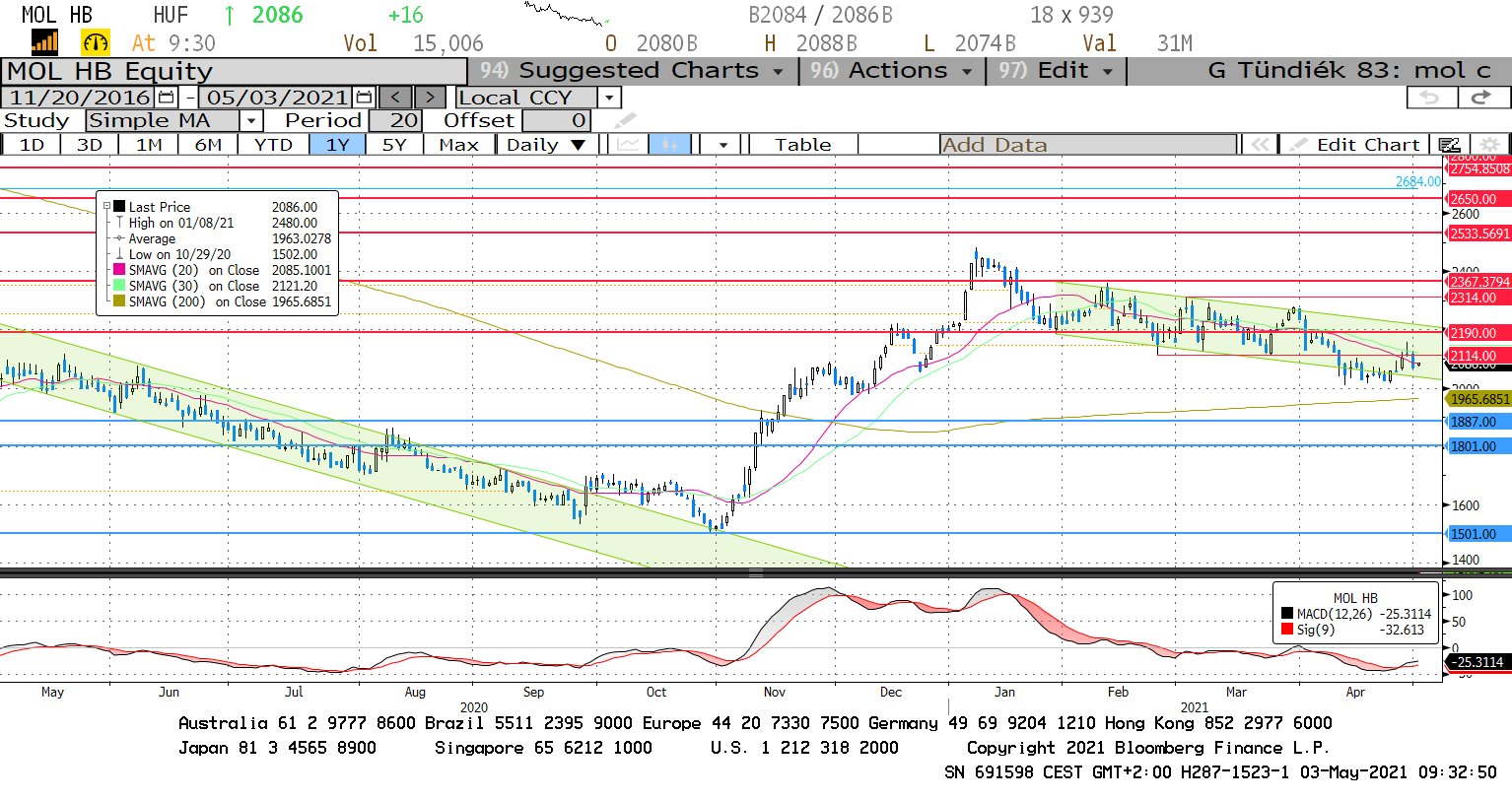This screenshot has width=1512, height=801.
Task: Select the 3D range tab
Action: pyautogui.click(x=90, y=145)
